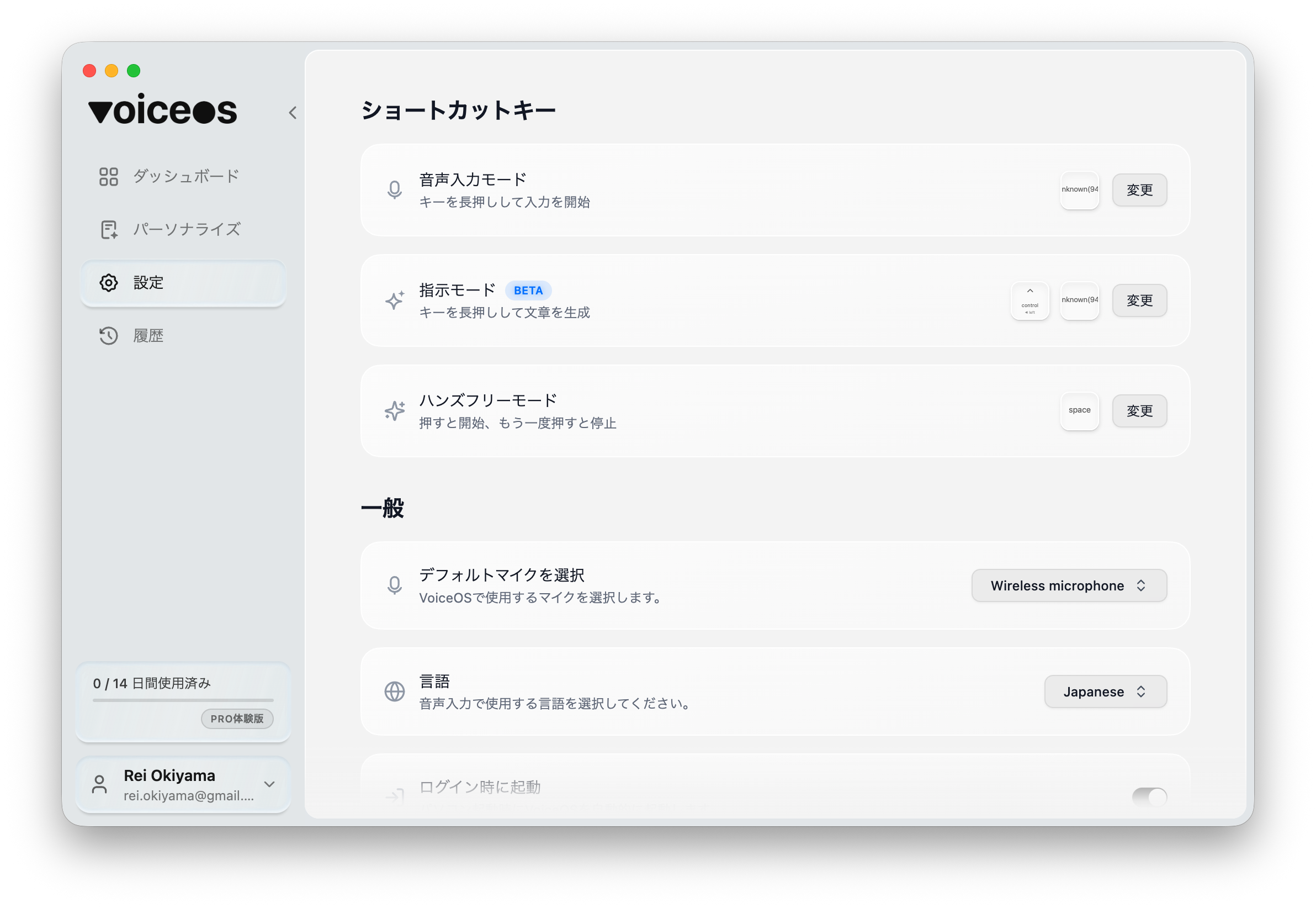Image resolution: width=1316 pixels, height=908 pixels.
Task: Click the settings gear icon
Action: (x=108, y=283)
